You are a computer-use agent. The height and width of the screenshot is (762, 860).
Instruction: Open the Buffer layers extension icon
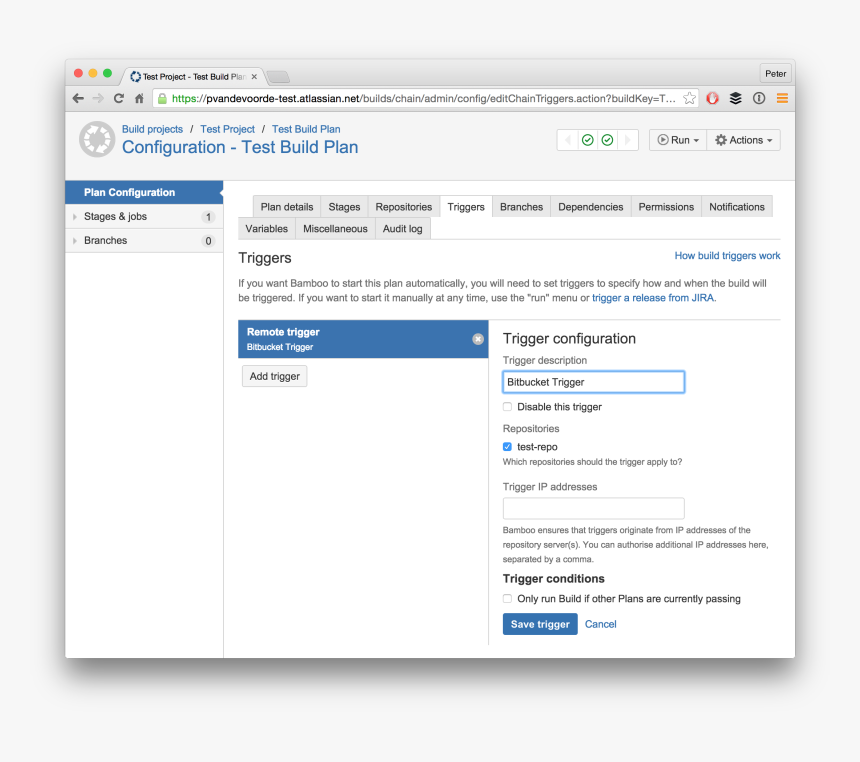735,99
